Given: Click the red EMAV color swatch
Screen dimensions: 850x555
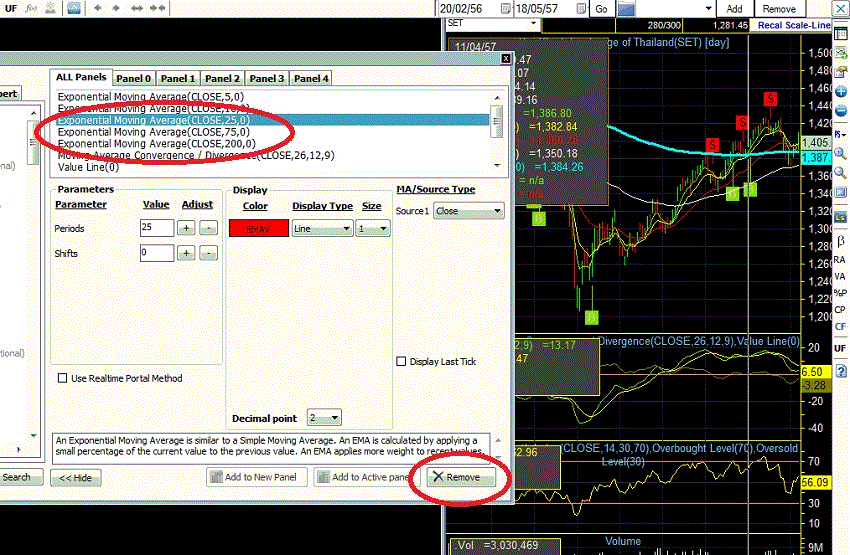Looking at the screenshot, I should (x=259, y=229).
